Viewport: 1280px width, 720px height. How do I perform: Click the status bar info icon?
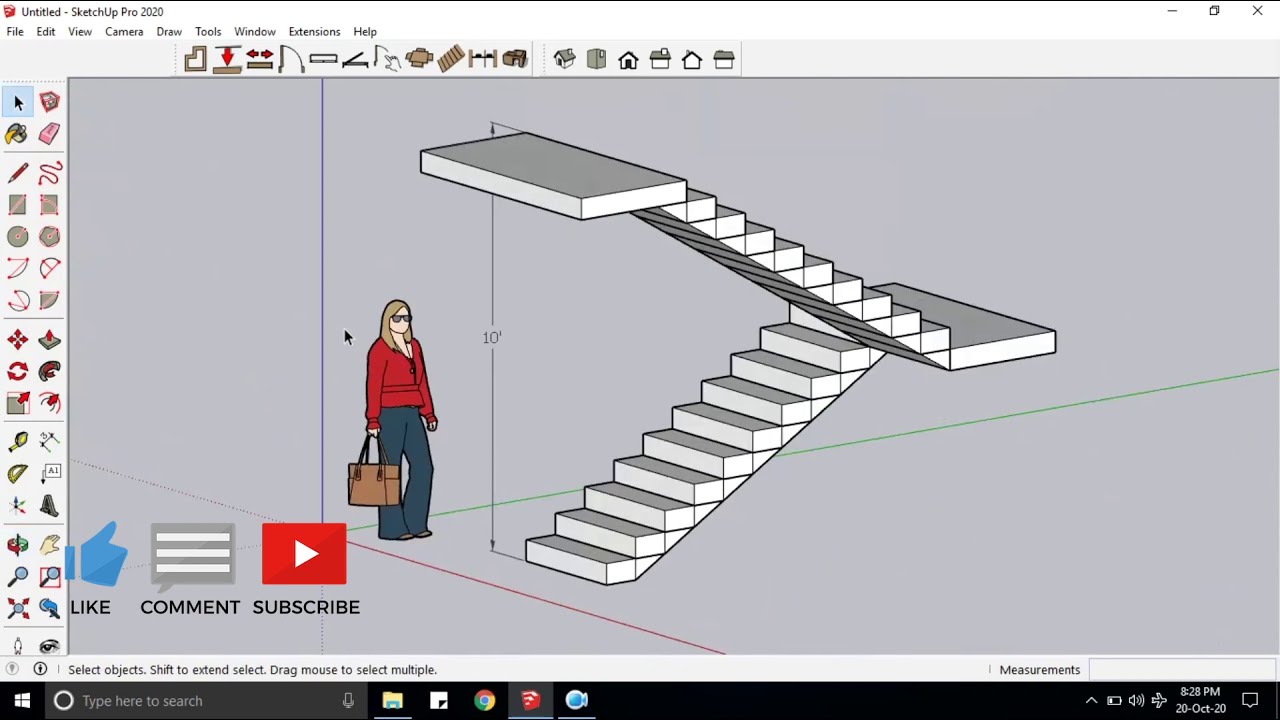pyautogui.click(x=40, y=669)
